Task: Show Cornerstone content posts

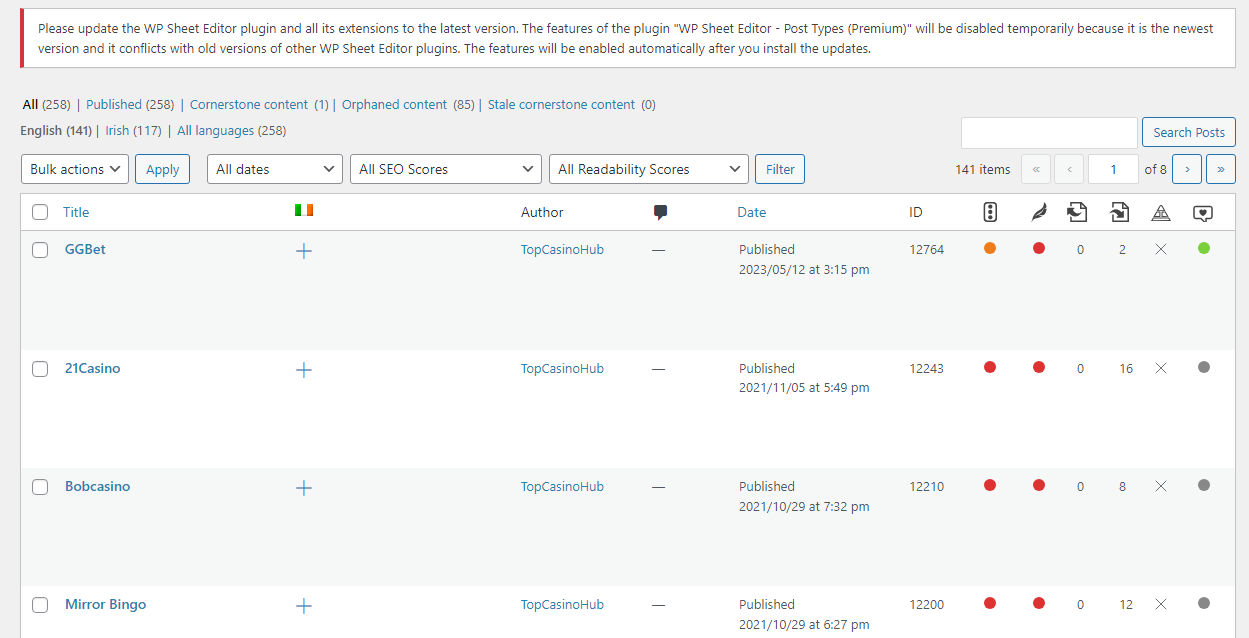Action: 249,104
